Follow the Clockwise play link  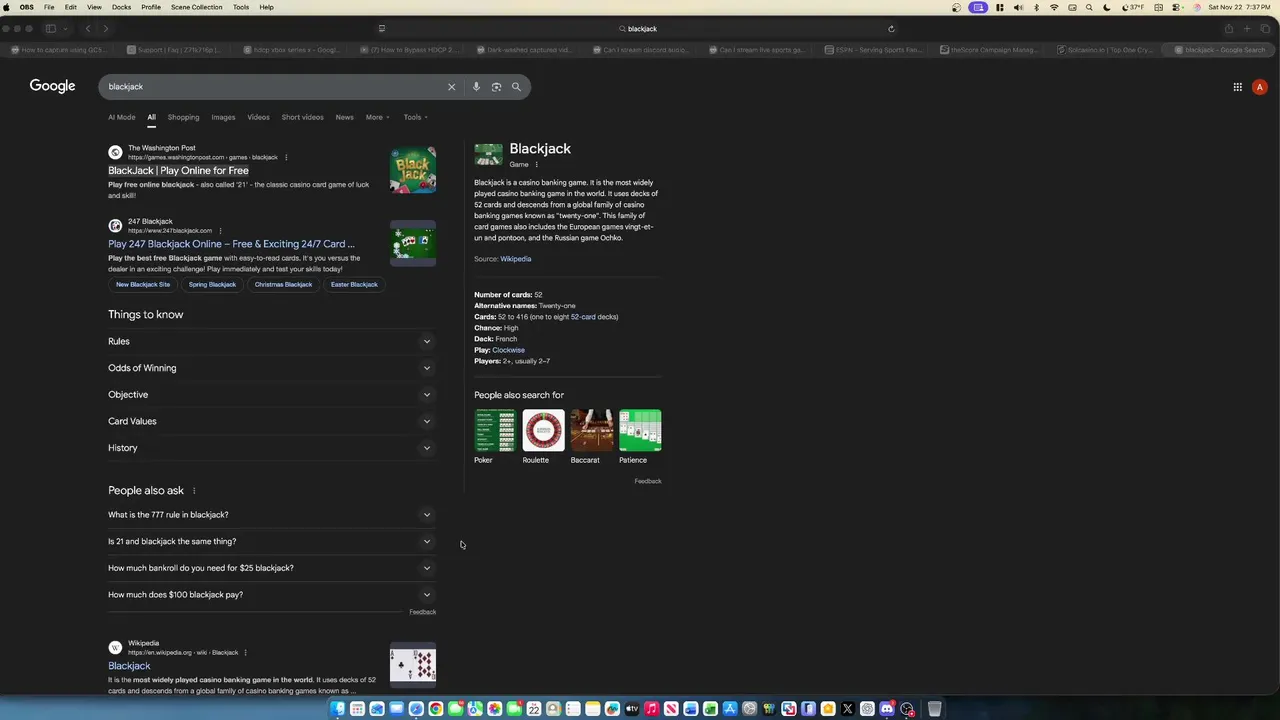pos(508,350)
